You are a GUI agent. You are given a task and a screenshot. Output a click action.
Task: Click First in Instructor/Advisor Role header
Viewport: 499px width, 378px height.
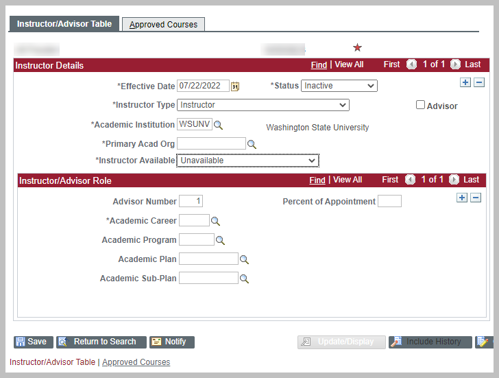390,180
